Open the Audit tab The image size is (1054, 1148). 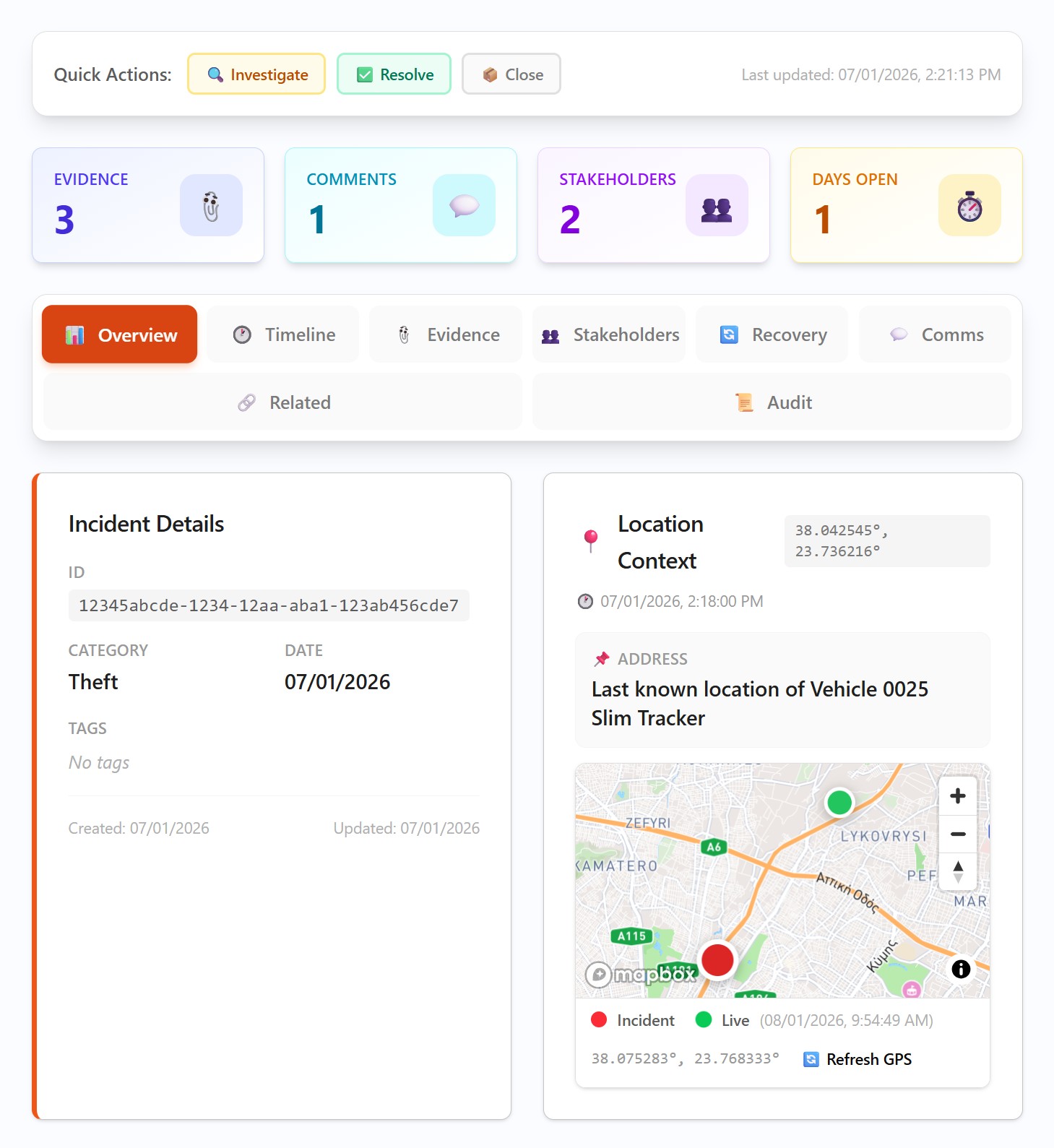tap(772, 402)
